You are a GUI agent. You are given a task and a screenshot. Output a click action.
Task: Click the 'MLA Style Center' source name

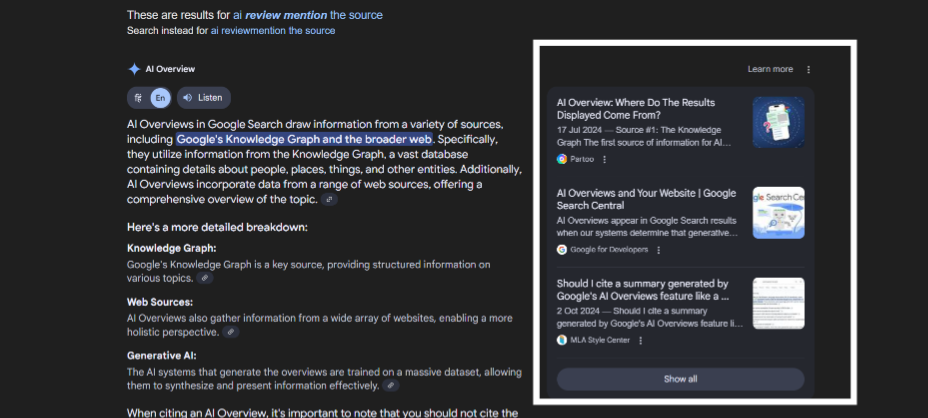600,340
